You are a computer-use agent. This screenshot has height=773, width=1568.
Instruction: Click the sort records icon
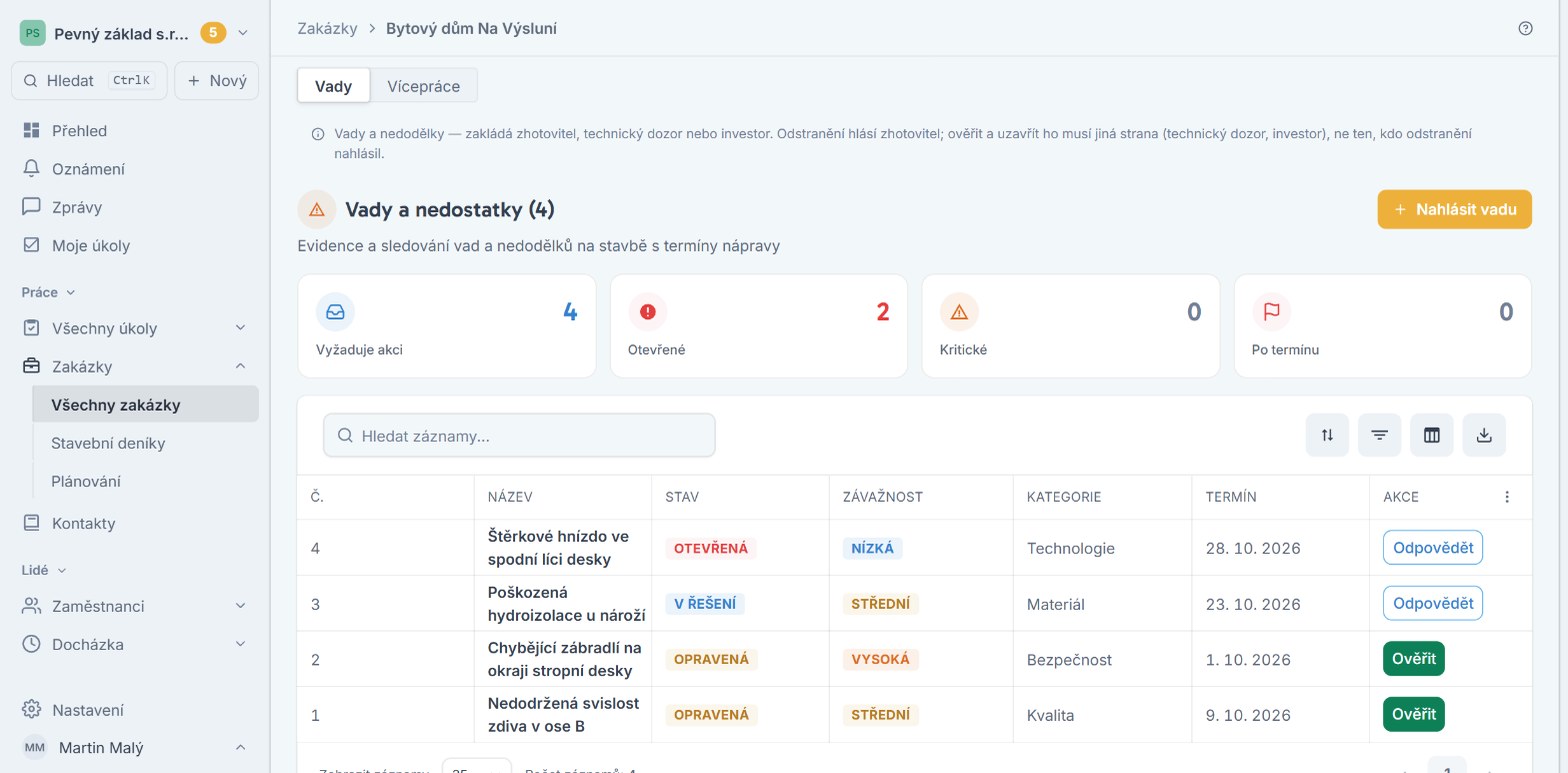1327,435
